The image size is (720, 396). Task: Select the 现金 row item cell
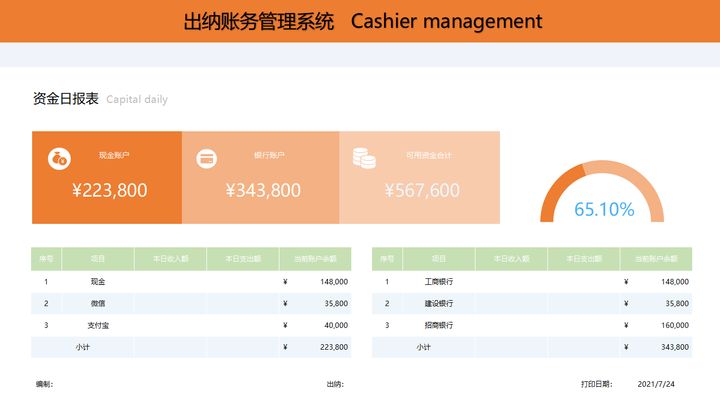pyautogui.click(x=98, y=282)
